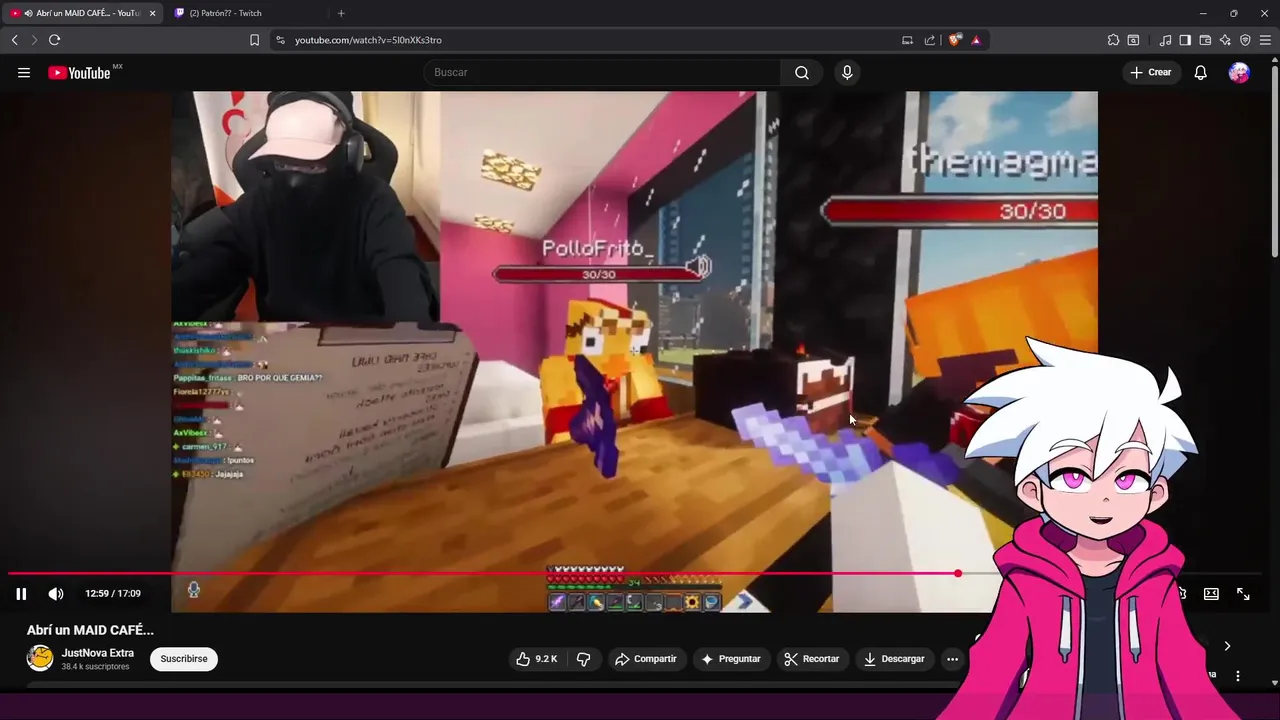1280x720 pixels.
Task: Click the page vertical scrollbar
Action: coord(1274,160)
